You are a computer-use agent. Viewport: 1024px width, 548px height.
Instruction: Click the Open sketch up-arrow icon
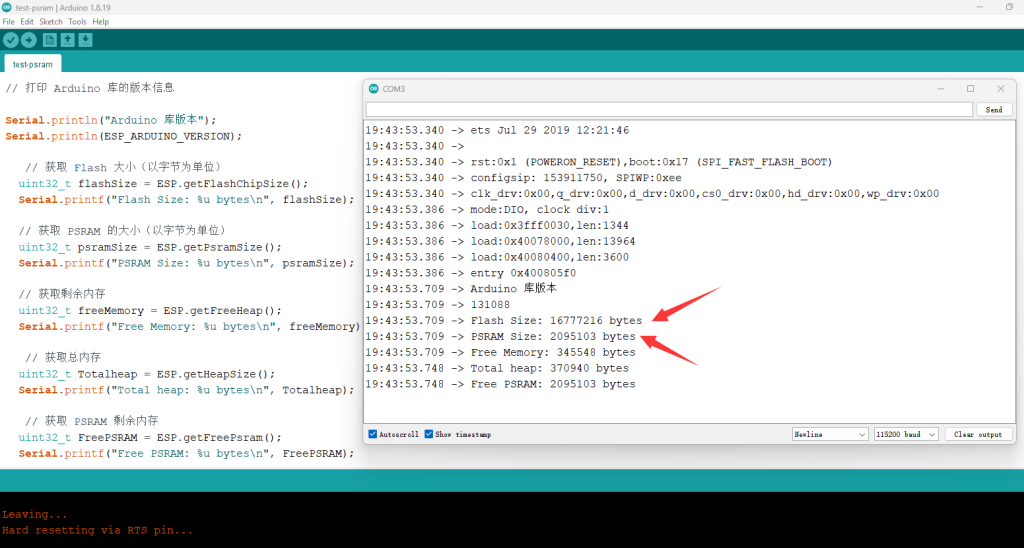click(x=67, y=40)
